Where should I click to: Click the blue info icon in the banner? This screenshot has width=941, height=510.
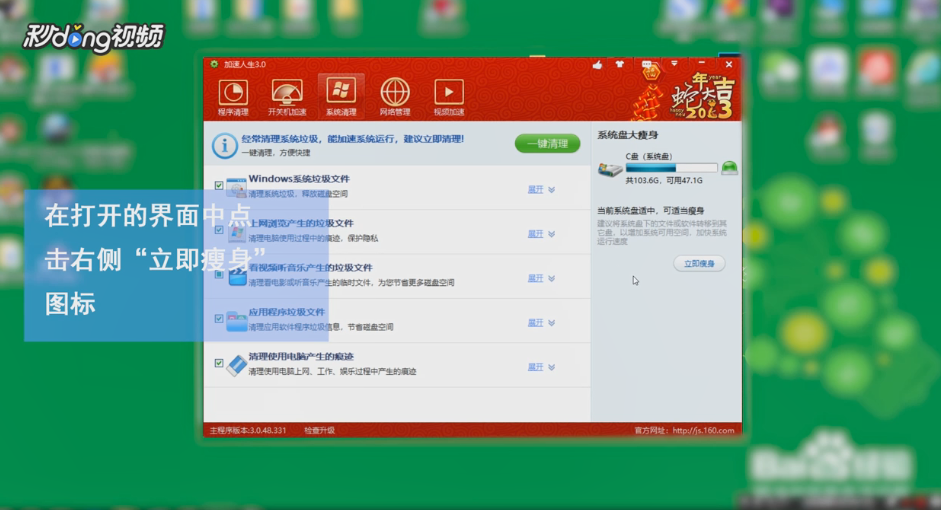(x=224, y=145)
